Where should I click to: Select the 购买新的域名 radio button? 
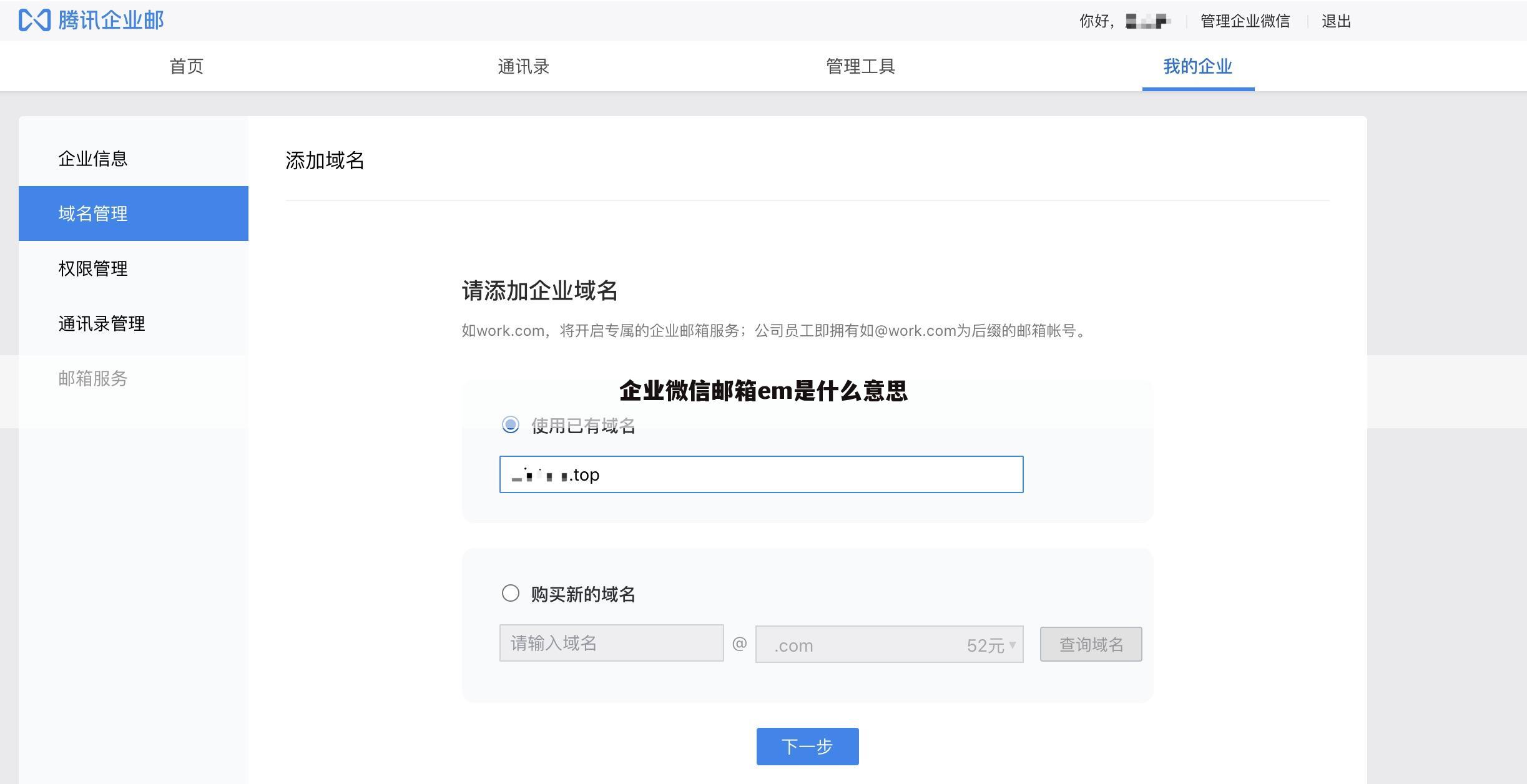pyautogui.click(x=511, y=593)
